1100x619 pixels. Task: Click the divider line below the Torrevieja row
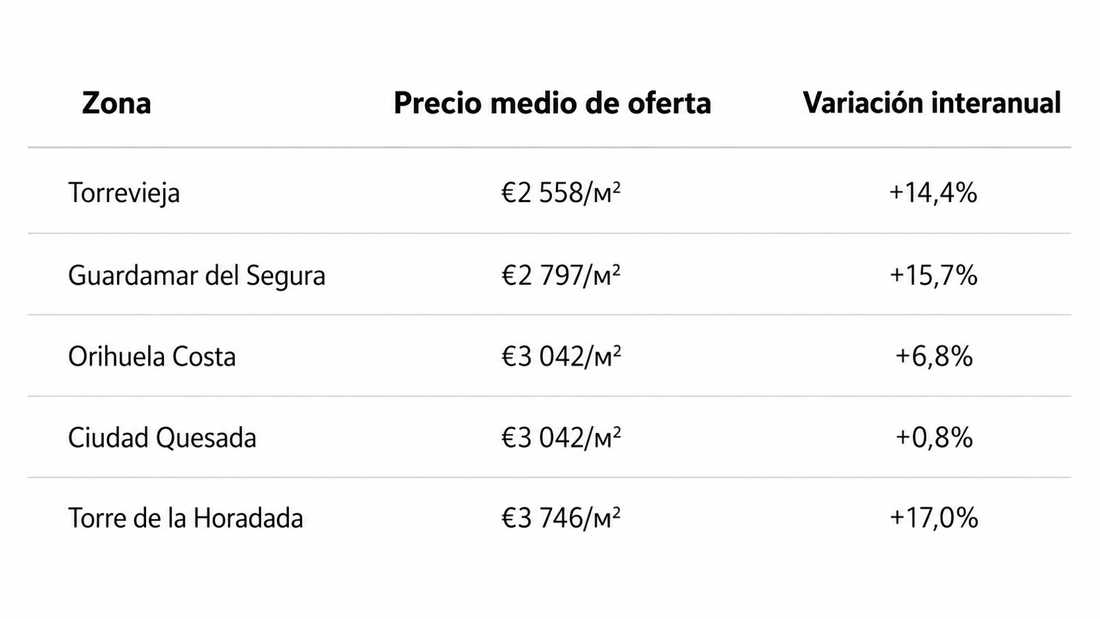click(x=549, y=233)
